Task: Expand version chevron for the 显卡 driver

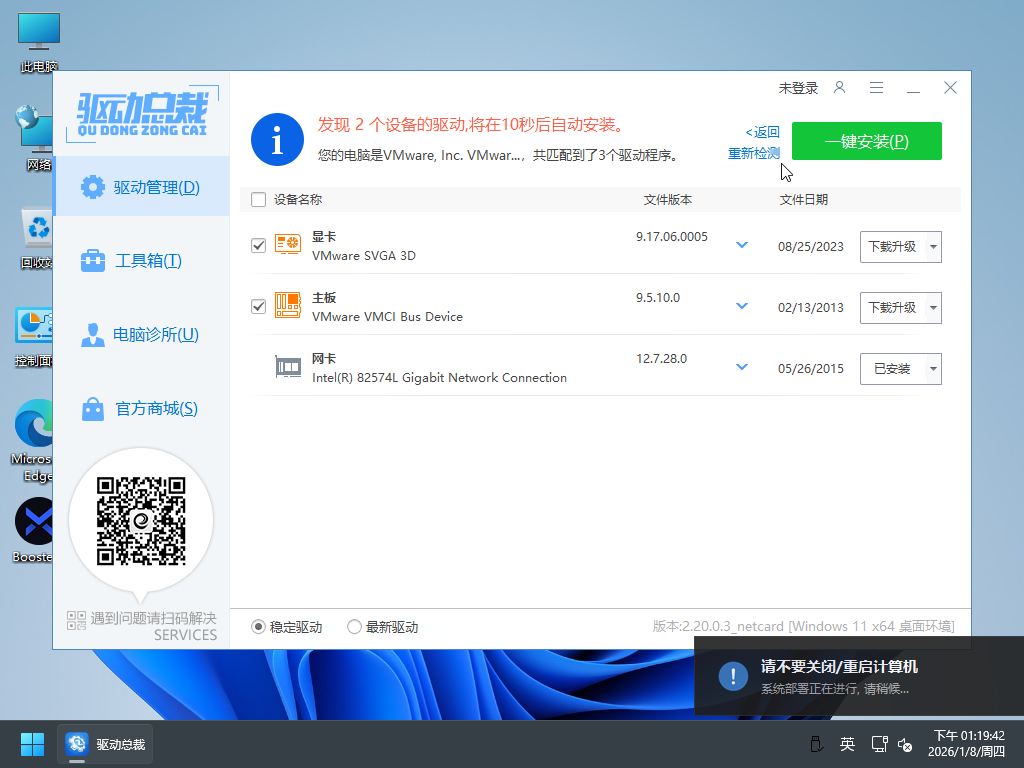Action: (x=742, y=245)
